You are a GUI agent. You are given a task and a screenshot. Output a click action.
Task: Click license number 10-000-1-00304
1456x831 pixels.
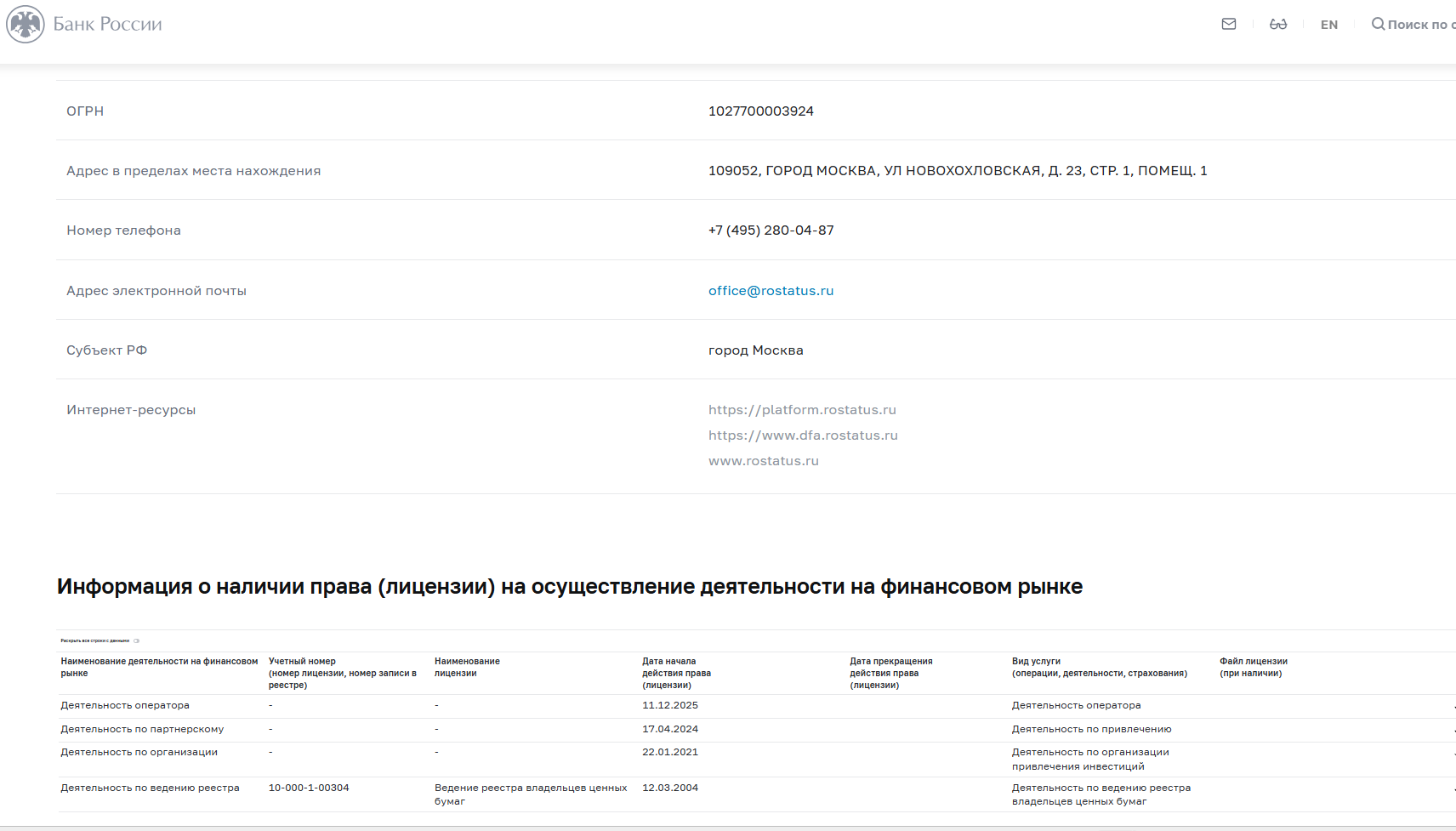pos(309,788)
